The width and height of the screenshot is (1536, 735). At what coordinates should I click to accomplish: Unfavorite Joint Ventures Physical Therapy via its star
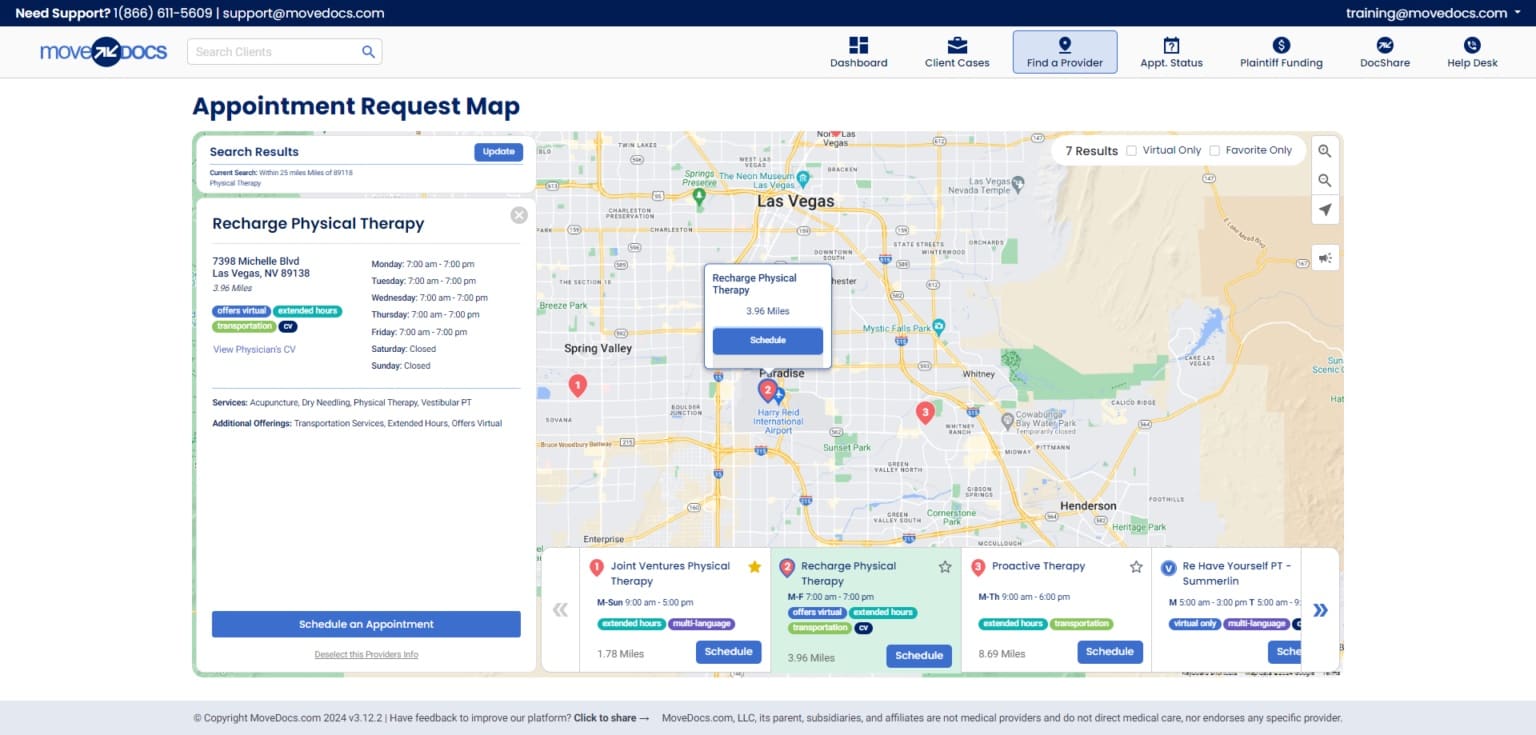(x=754, y=566)
